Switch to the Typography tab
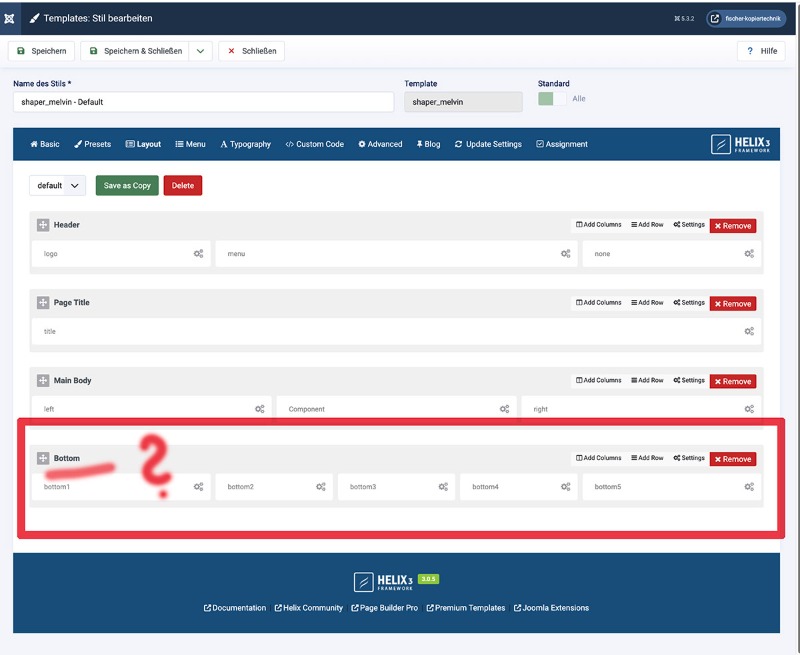The width and height of the screenshot is (800, 655). point(245,144)
